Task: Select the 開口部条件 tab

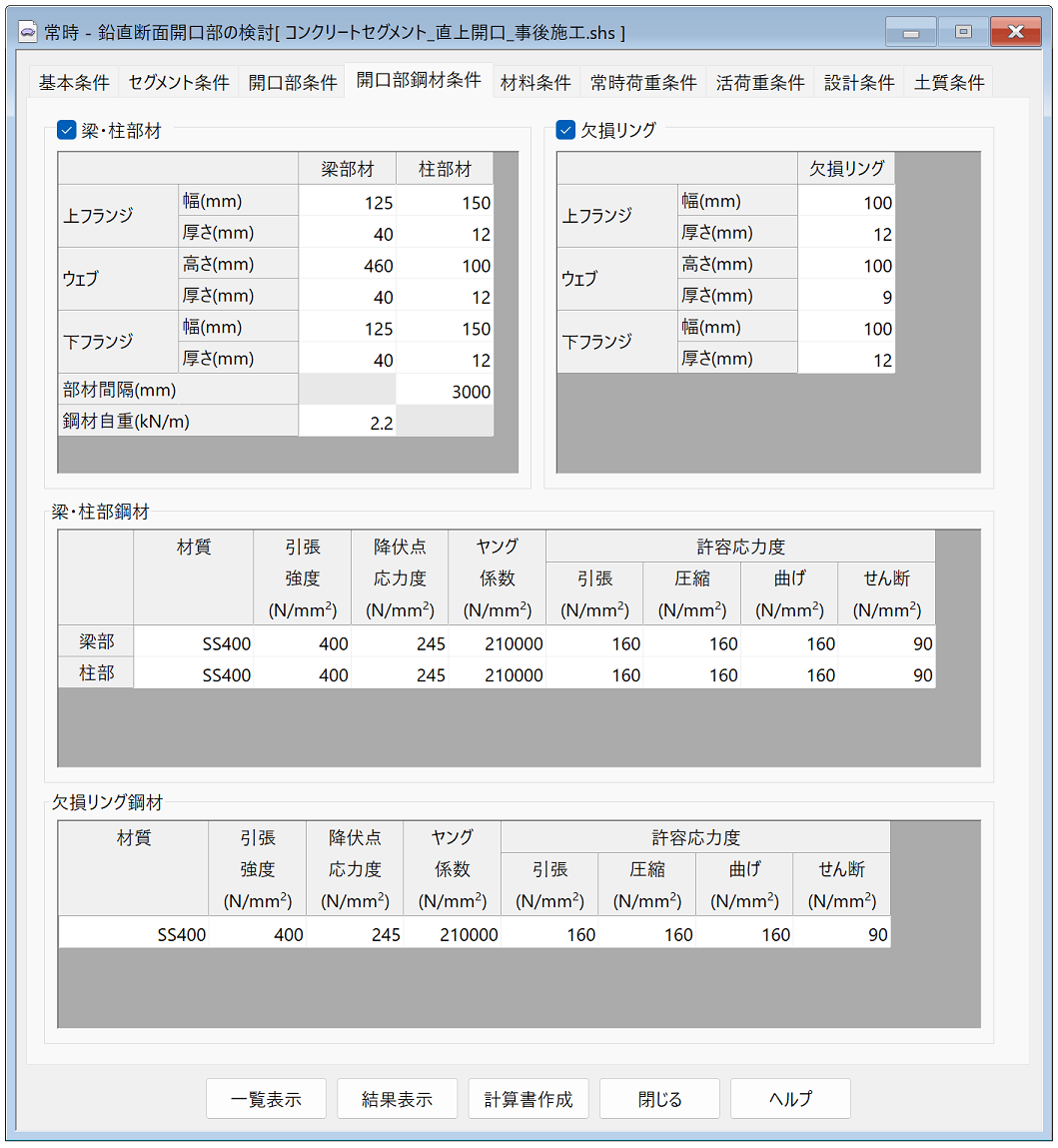Action: pos(295,84)
